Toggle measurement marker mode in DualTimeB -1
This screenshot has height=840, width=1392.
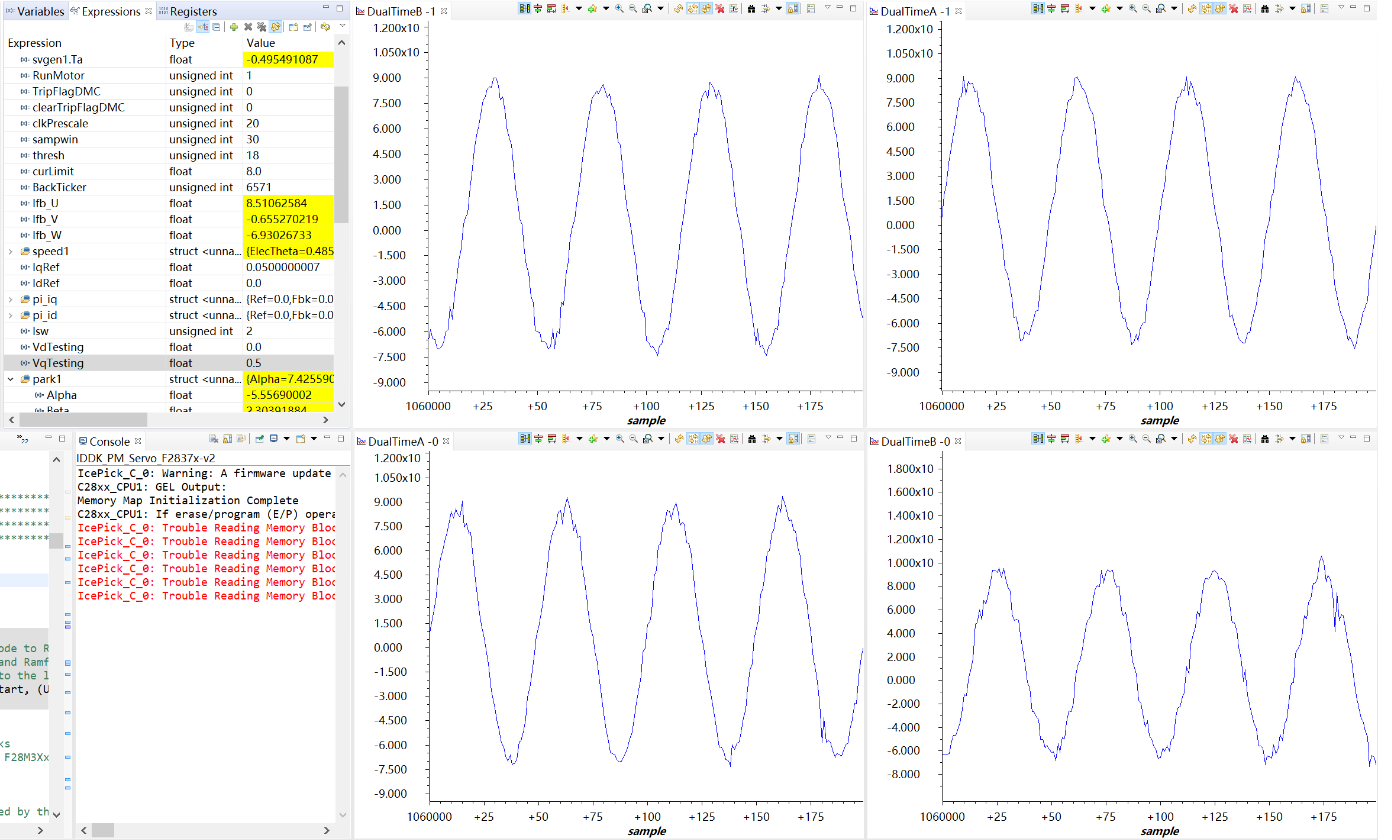[x=566, y=9]
